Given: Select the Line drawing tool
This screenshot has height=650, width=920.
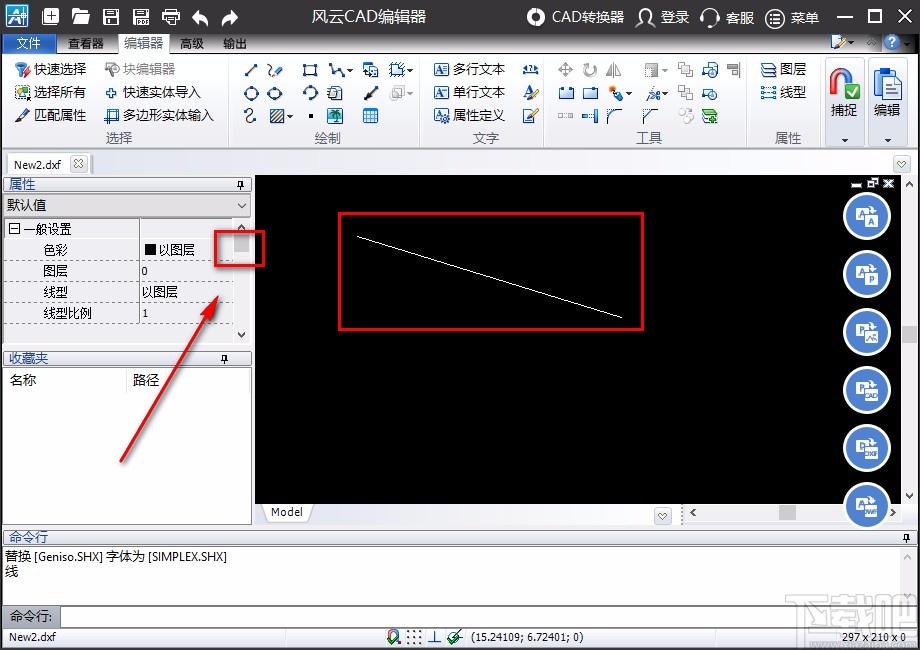Looking at the screenshot, I should 251,70.
